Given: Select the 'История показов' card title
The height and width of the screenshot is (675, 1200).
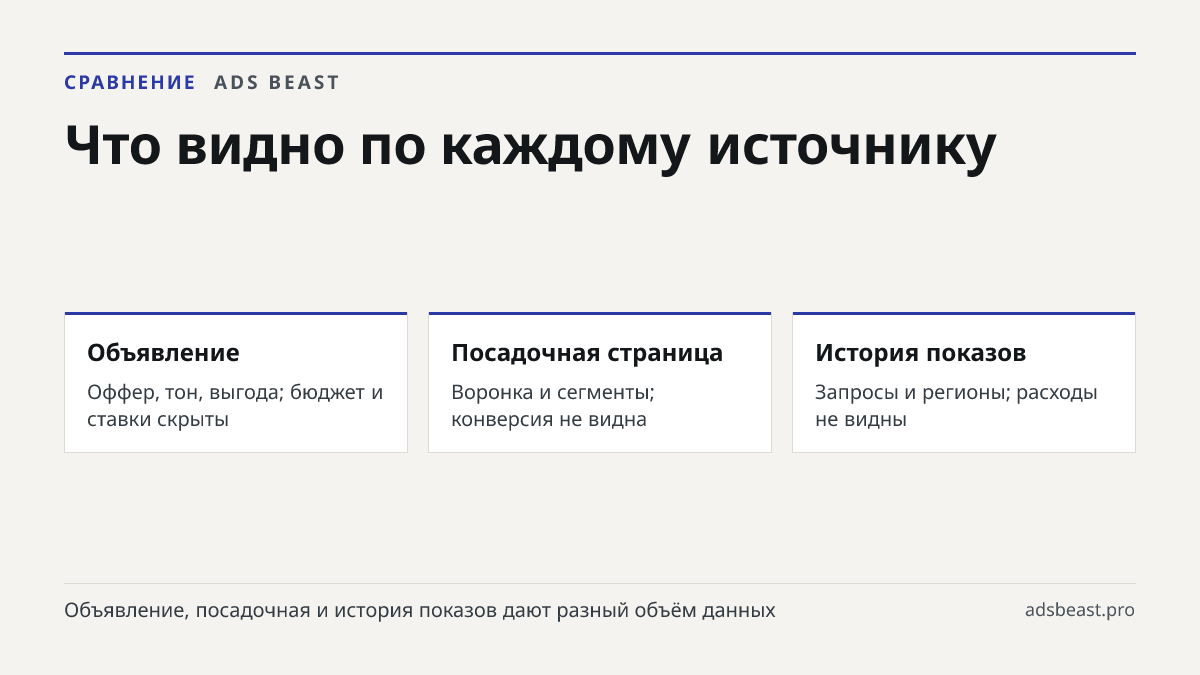Looking at the screenshot, I should click(920, 353).
